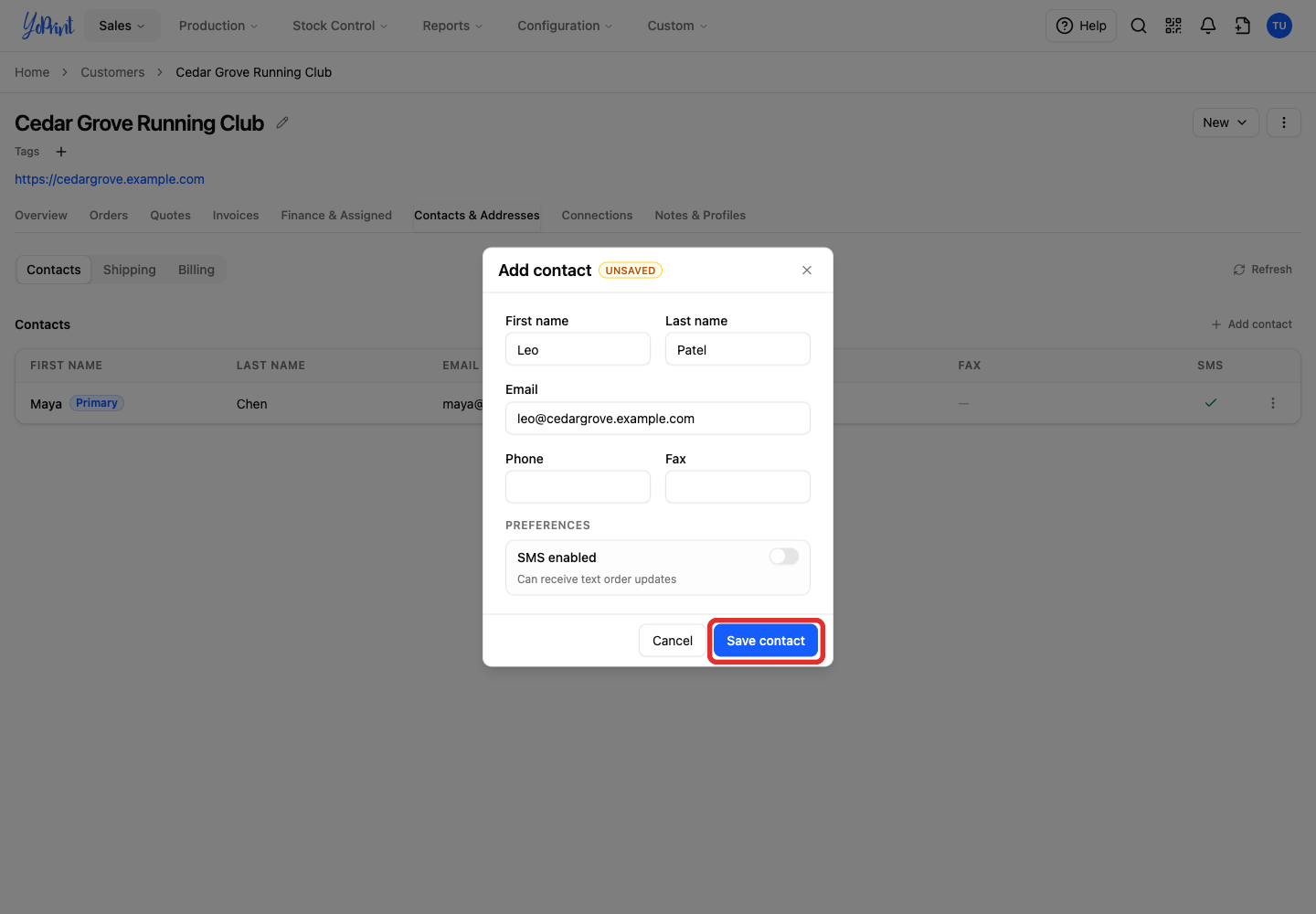Expand the Custom menu
1316x914 pixels.
click(677, 26)
